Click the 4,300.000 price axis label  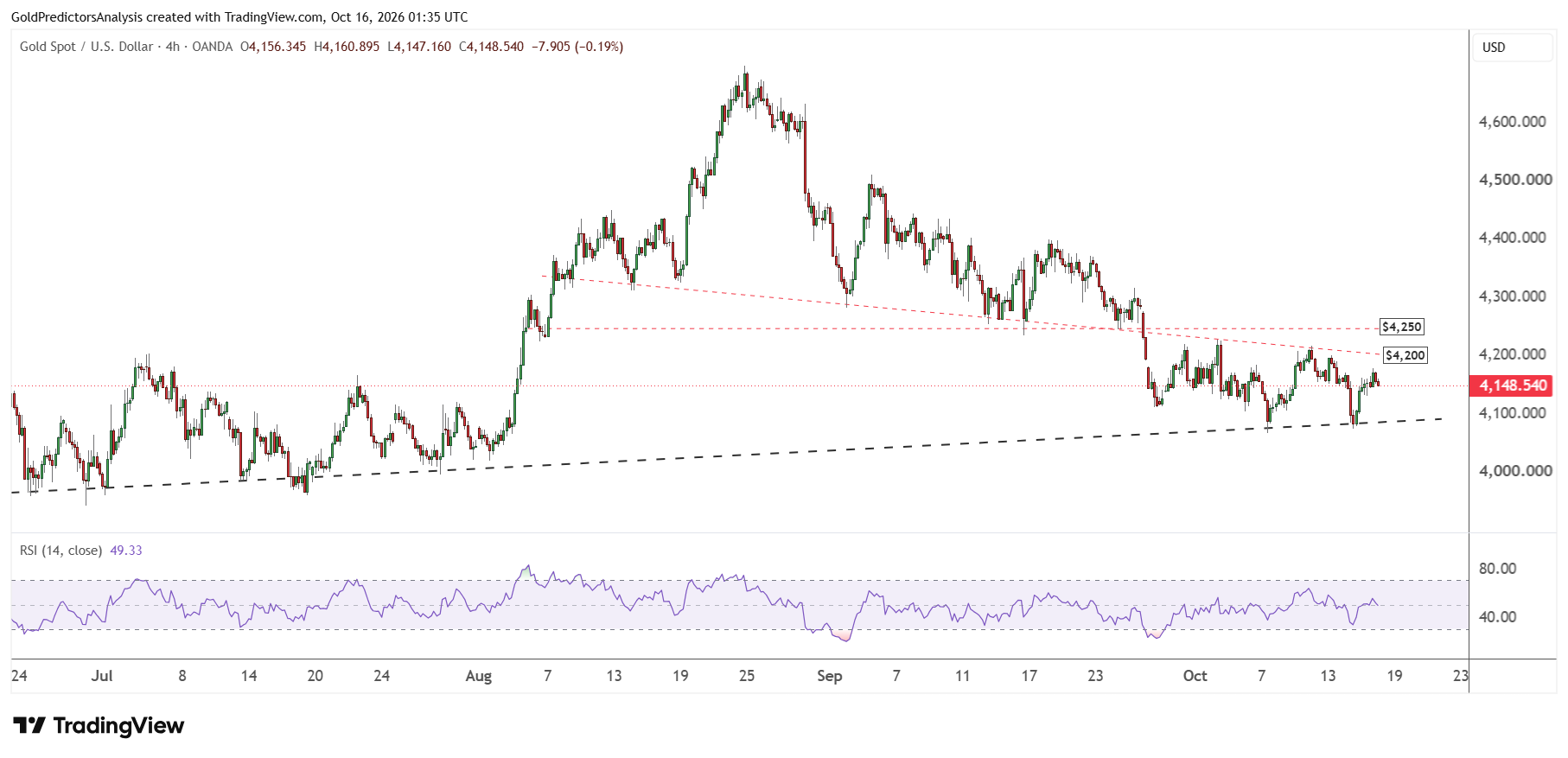tap(1513, 296)
